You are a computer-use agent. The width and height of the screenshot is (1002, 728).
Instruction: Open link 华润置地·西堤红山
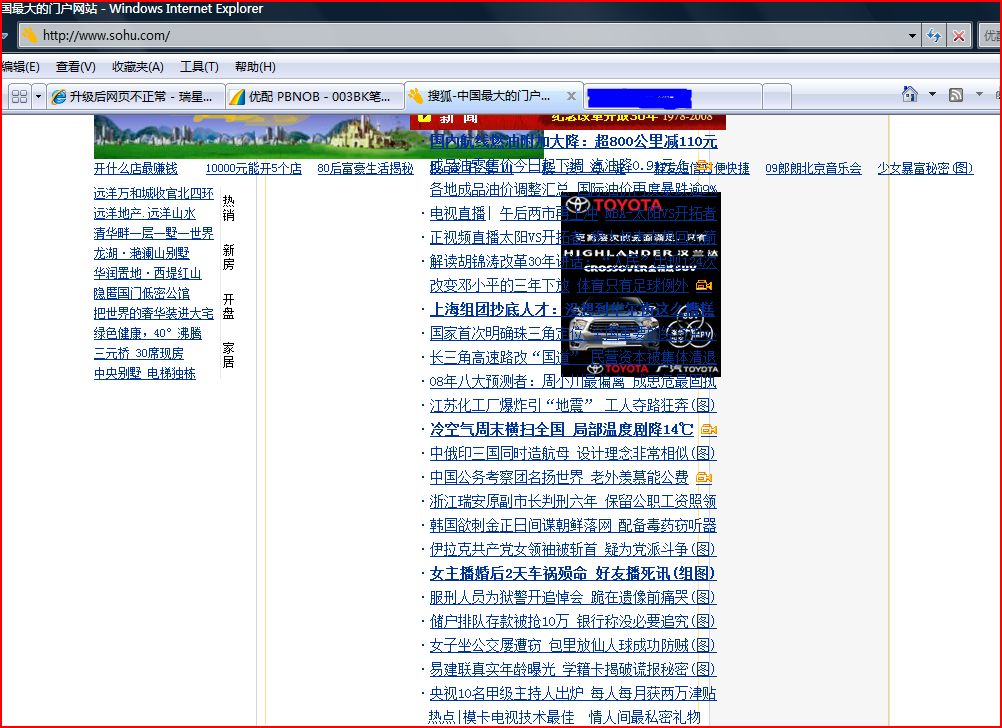pyautogui.click(x=147, y=274)
